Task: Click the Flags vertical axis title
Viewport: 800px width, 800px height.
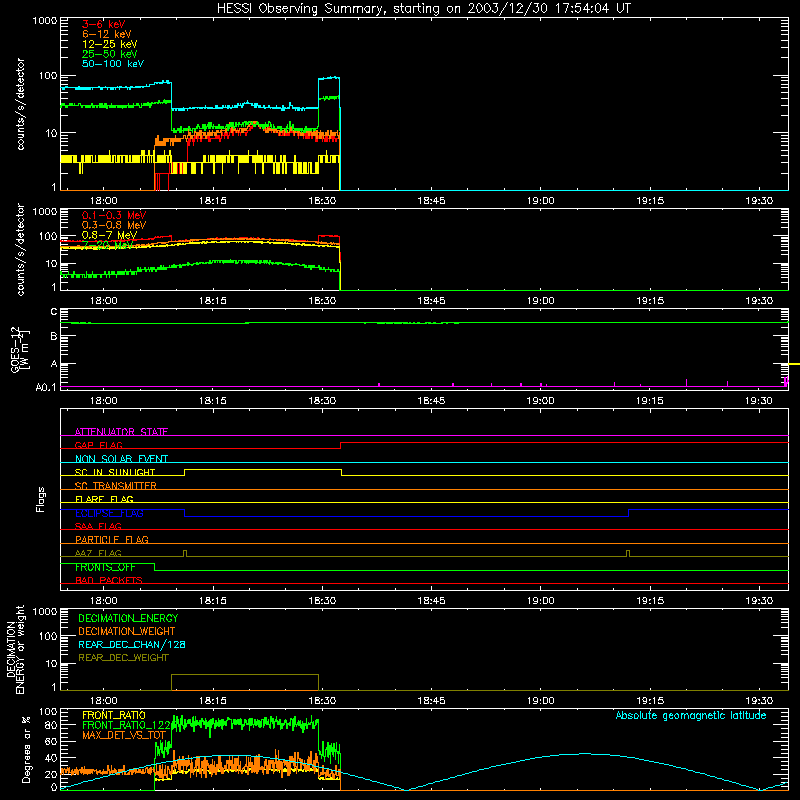Action: click(x=41, y=499)
